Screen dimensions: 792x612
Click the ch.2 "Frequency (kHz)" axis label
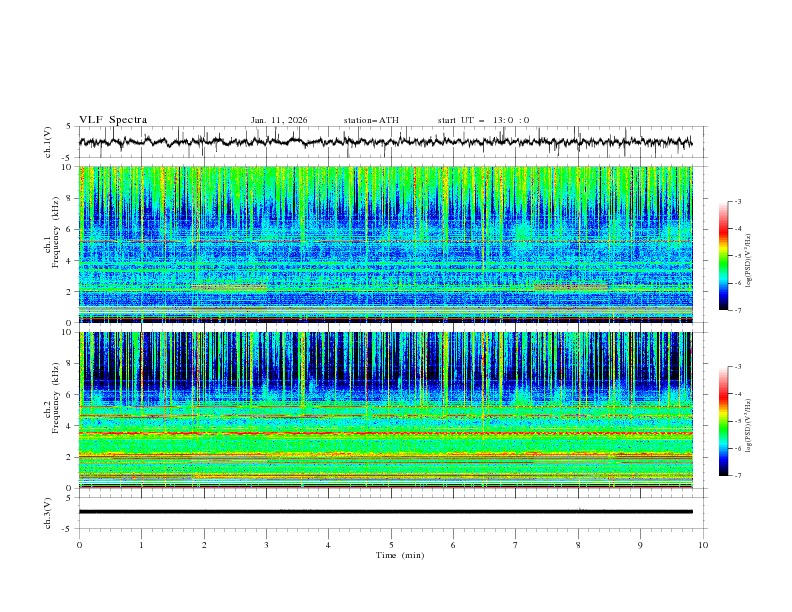click(x=55, y=398)
